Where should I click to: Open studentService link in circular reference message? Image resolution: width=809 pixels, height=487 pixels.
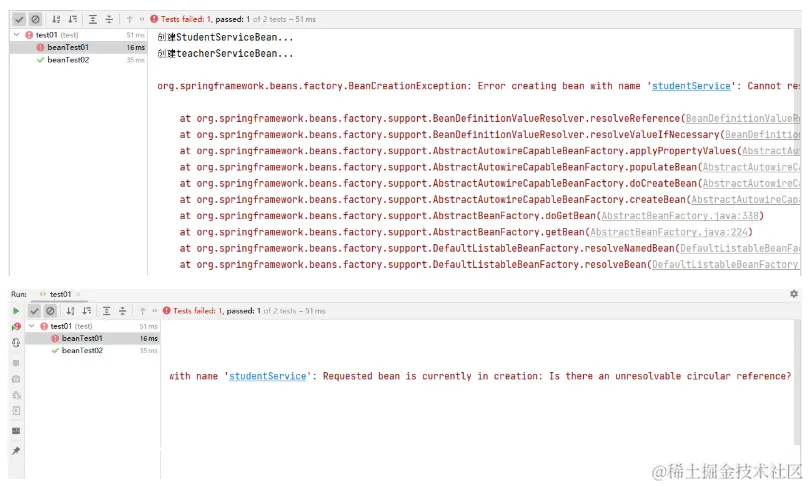tap(268, 376)
